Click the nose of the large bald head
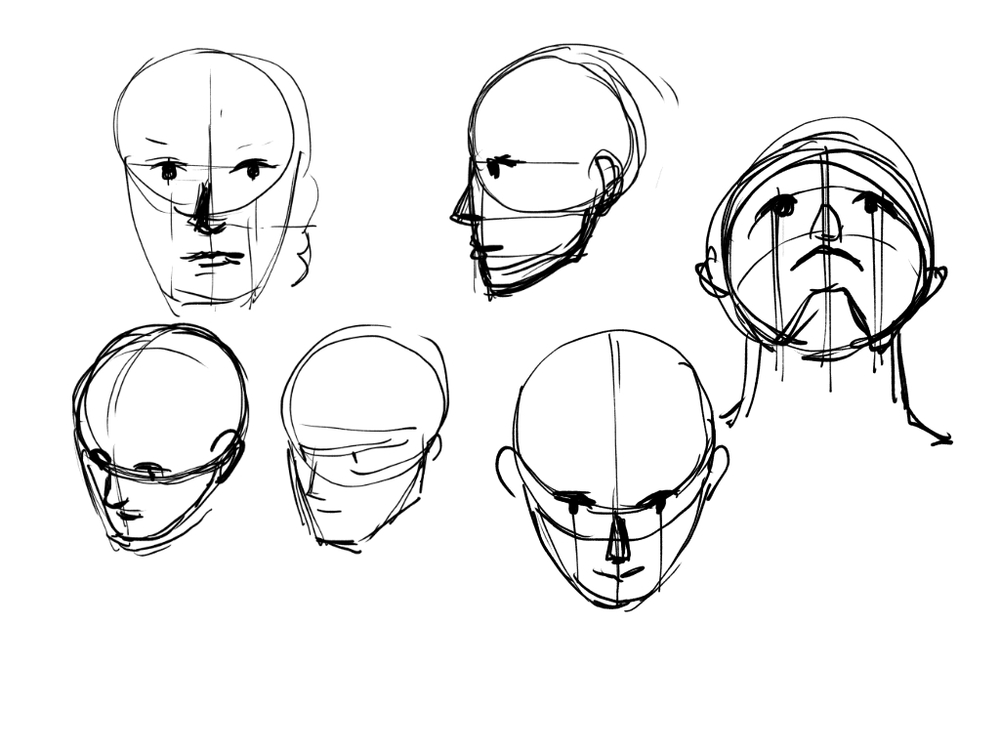Image resolution: width=1000 pixels, height=750 pixels. tap(617, 540)
